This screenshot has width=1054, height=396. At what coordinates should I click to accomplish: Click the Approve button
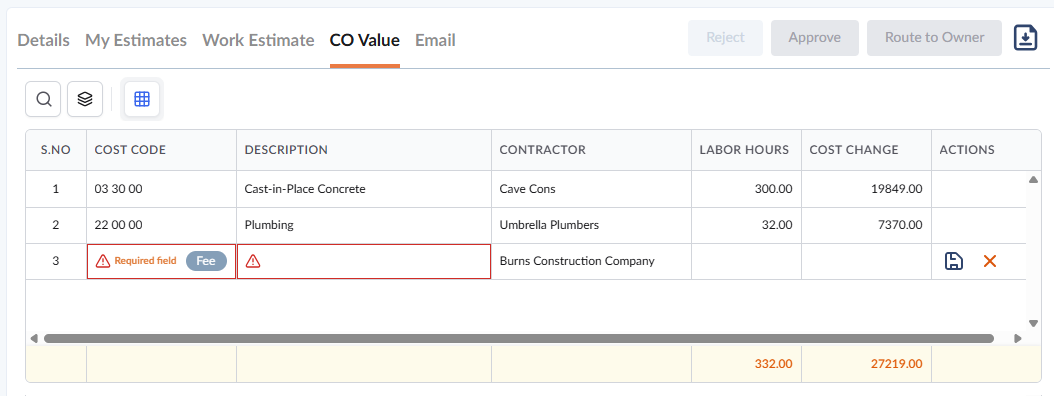tap(815, 38)
